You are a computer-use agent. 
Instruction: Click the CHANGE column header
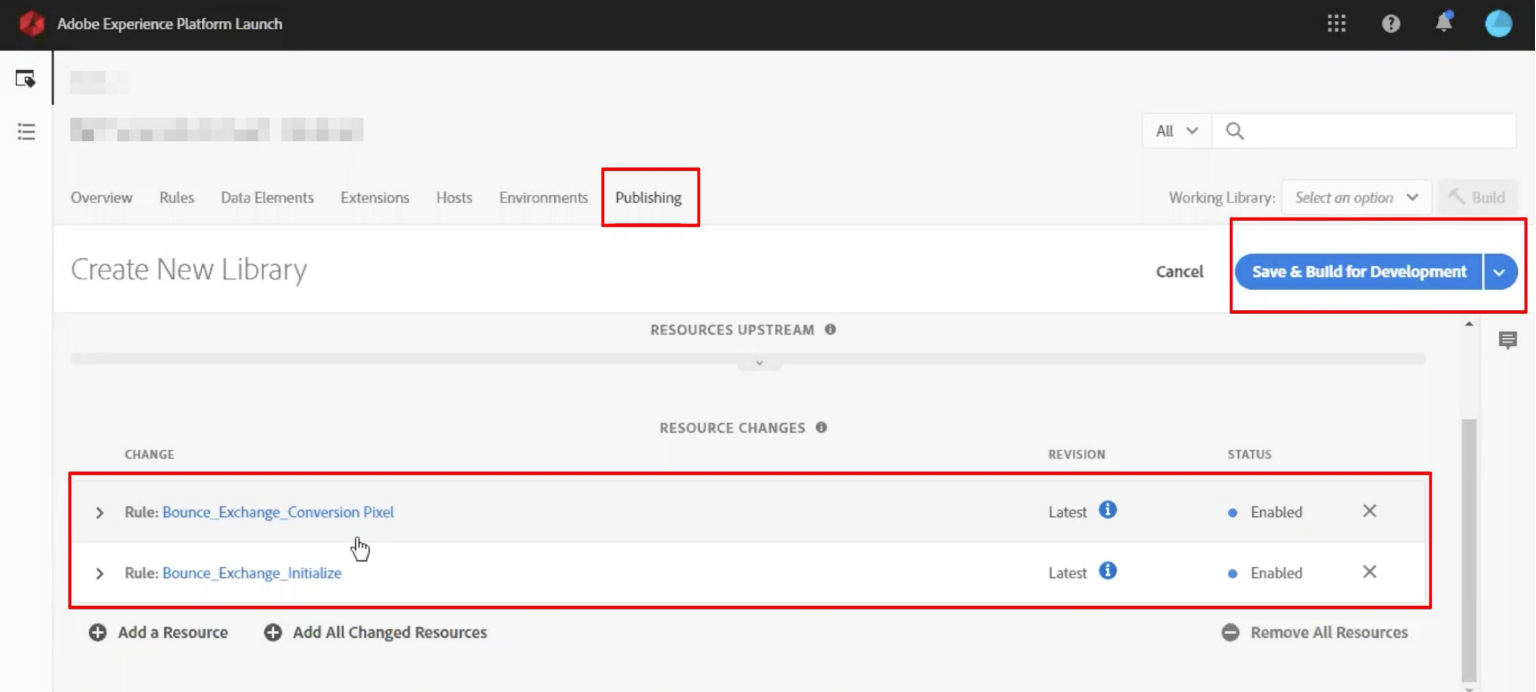click(150, 454)
